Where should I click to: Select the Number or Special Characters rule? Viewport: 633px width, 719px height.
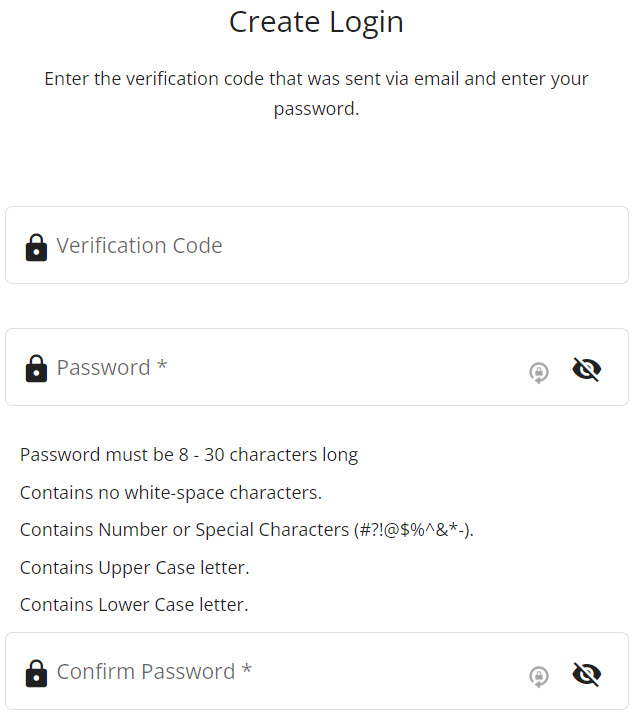(x=247, y=530)
